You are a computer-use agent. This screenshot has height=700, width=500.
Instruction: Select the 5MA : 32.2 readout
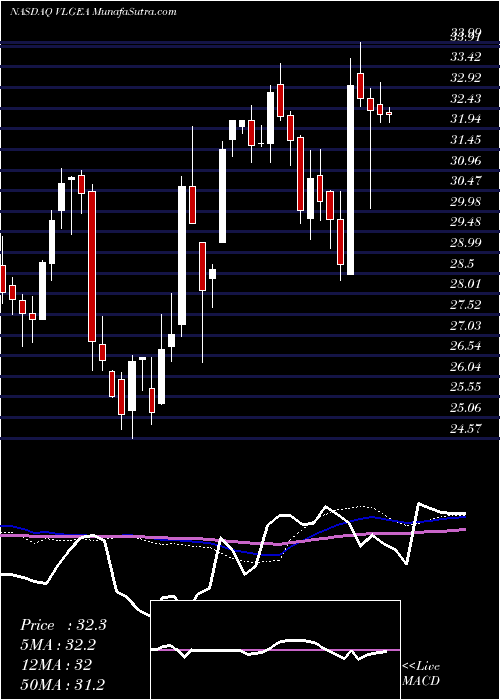(58, 645)
